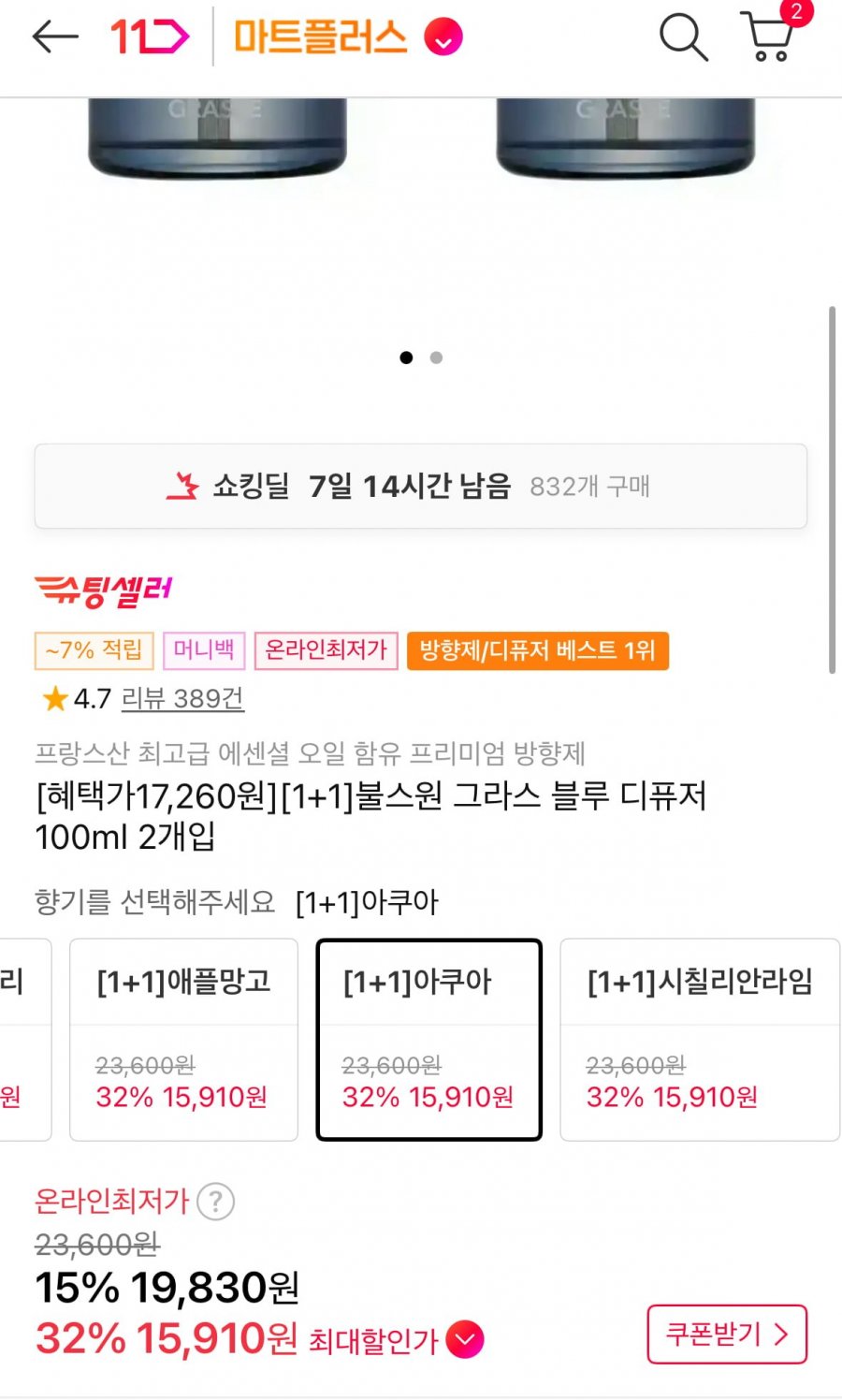Select the [1+1]시칠리안라임 scent option
The width and height of the screenshot is (842, 1400).
coord(700,1040)
